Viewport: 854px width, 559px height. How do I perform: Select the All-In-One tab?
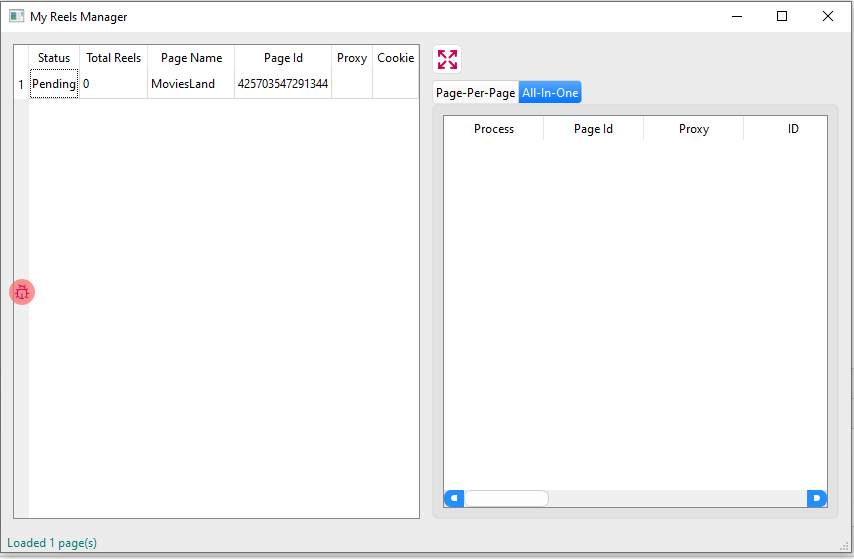pyautogui.click(x=550, y=93)
